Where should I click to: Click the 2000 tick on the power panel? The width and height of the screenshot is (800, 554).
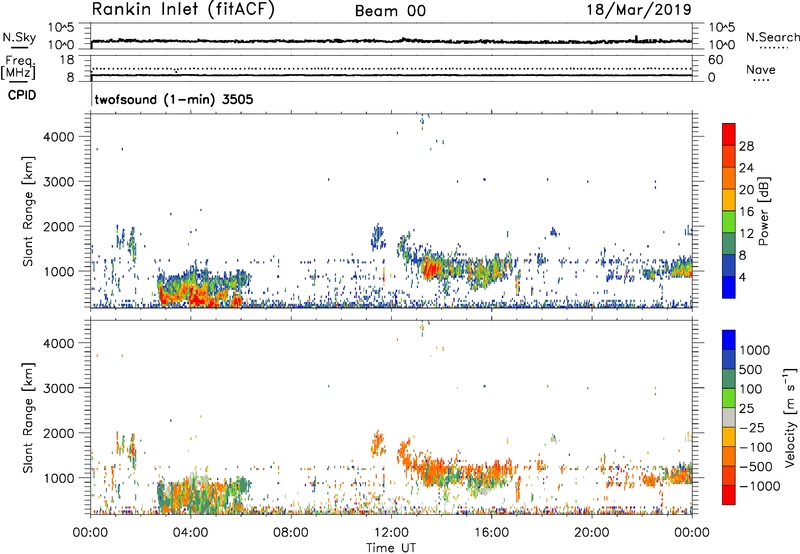pyautogui.click(x=59, y=226)
